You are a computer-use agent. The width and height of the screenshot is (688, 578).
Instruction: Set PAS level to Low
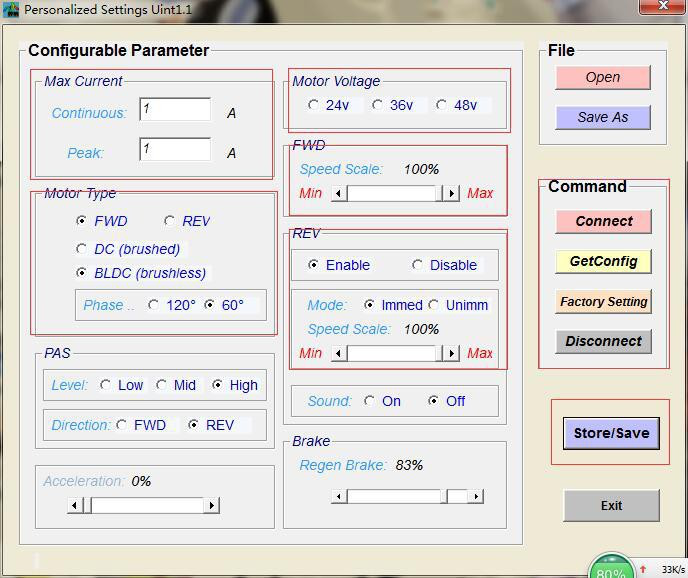(x=106, y=385)
